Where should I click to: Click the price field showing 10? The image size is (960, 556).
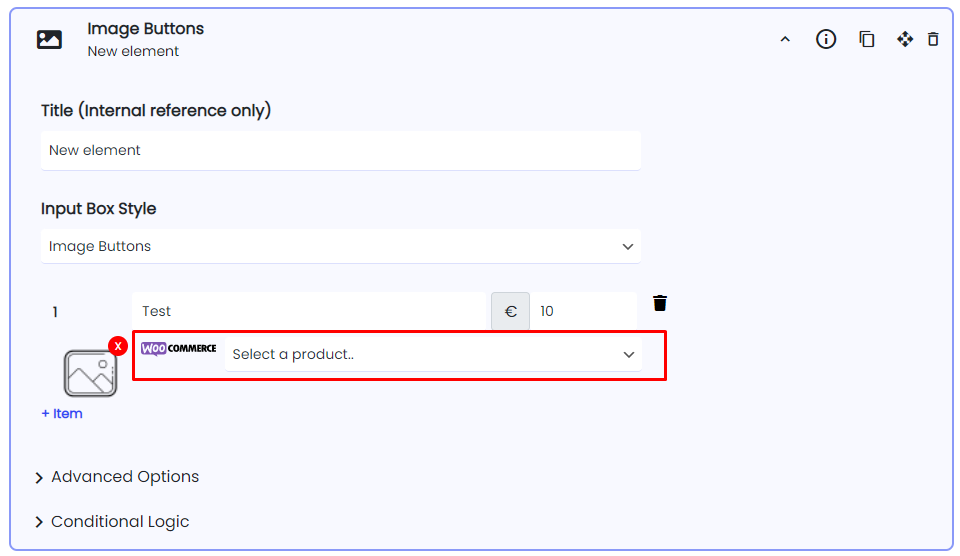click(x=583, y=311)
